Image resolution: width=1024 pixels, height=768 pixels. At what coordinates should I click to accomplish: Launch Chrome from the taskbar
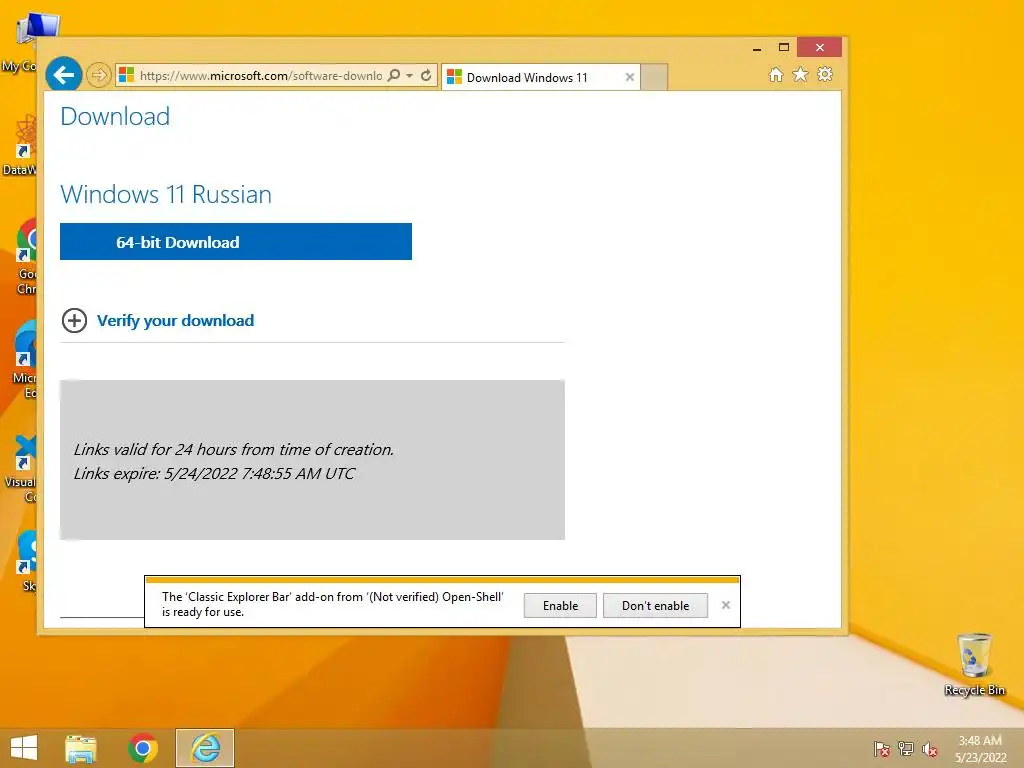pos(143,748)
